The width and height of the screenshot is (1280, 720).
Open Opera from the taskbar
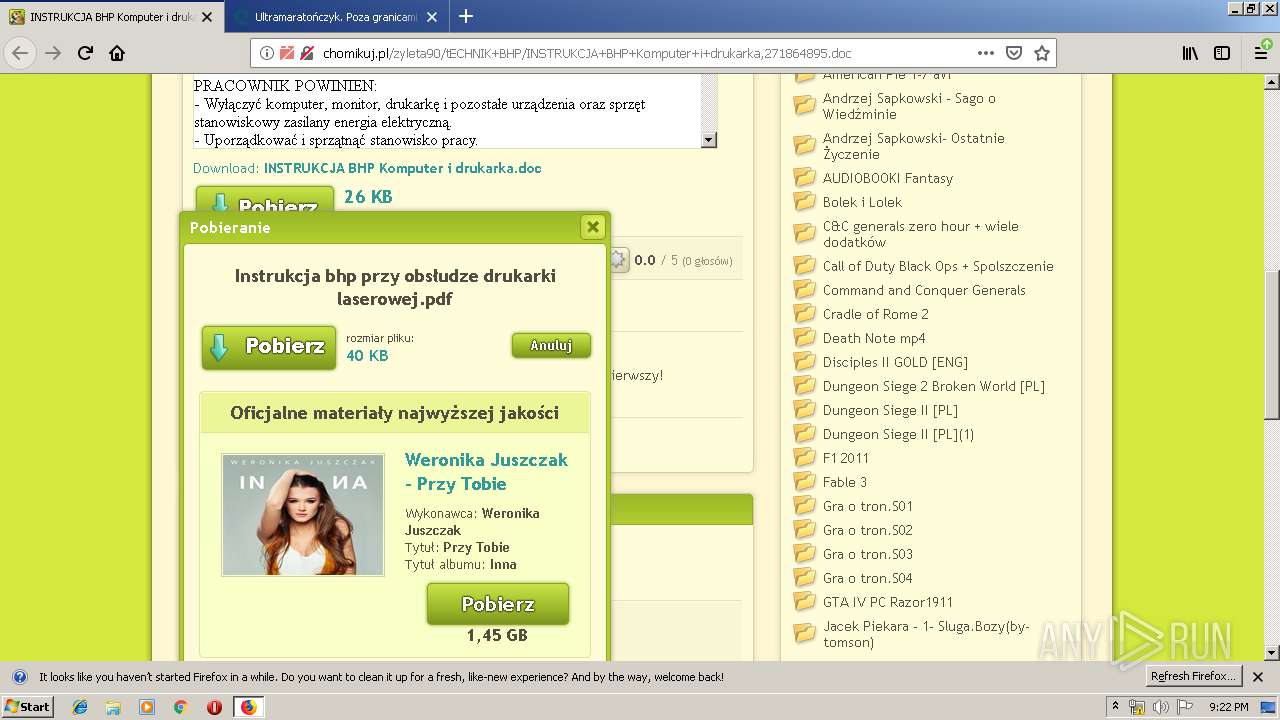coord(214,707)
